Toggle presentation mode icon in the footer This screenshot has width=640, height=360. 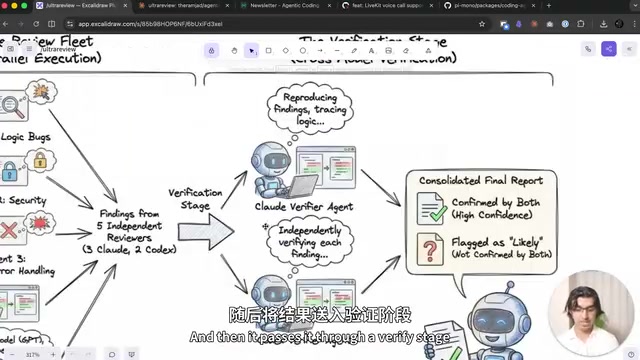pos(131,354)
